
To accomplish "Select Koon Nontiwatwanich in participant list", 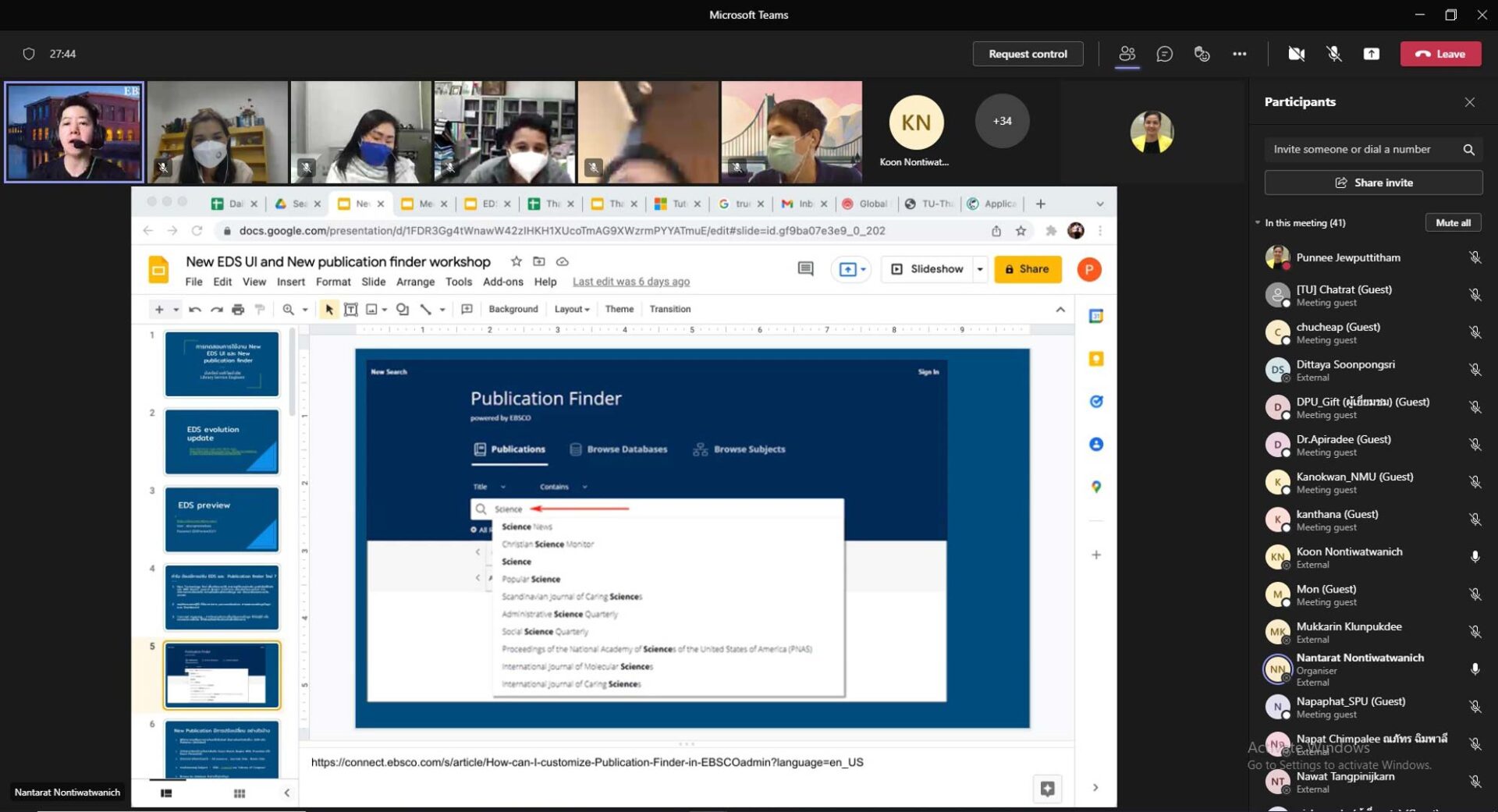I will pyautogui.click(x=1348, y=557).
